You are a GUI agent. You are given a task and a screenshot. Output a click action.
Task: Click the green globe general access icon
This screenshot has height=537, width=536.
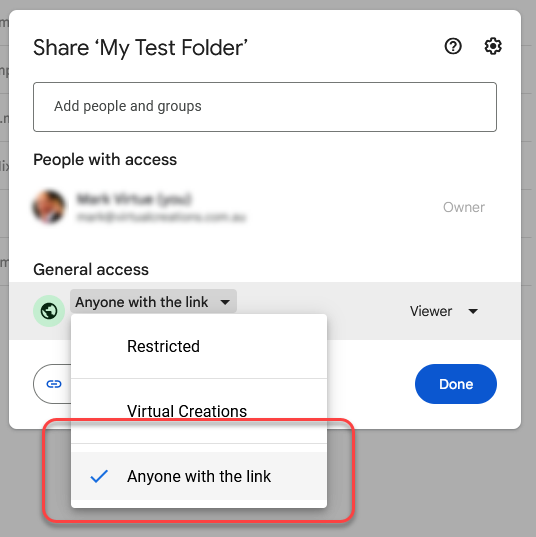[x=49, y=311]
